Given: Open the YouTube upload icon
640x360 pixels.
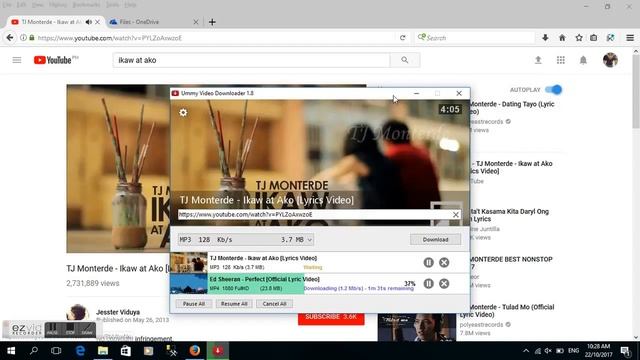Looking at the screenshot, I should coord(538,60).
